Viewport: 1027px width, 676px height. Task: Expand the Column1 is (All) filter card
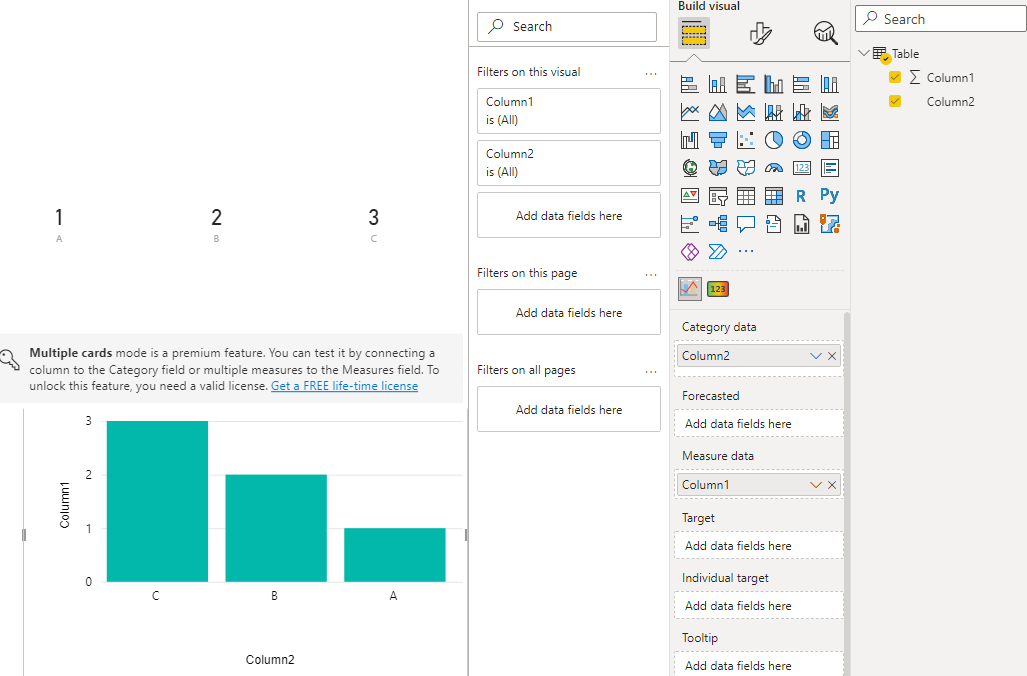point(569,111)
